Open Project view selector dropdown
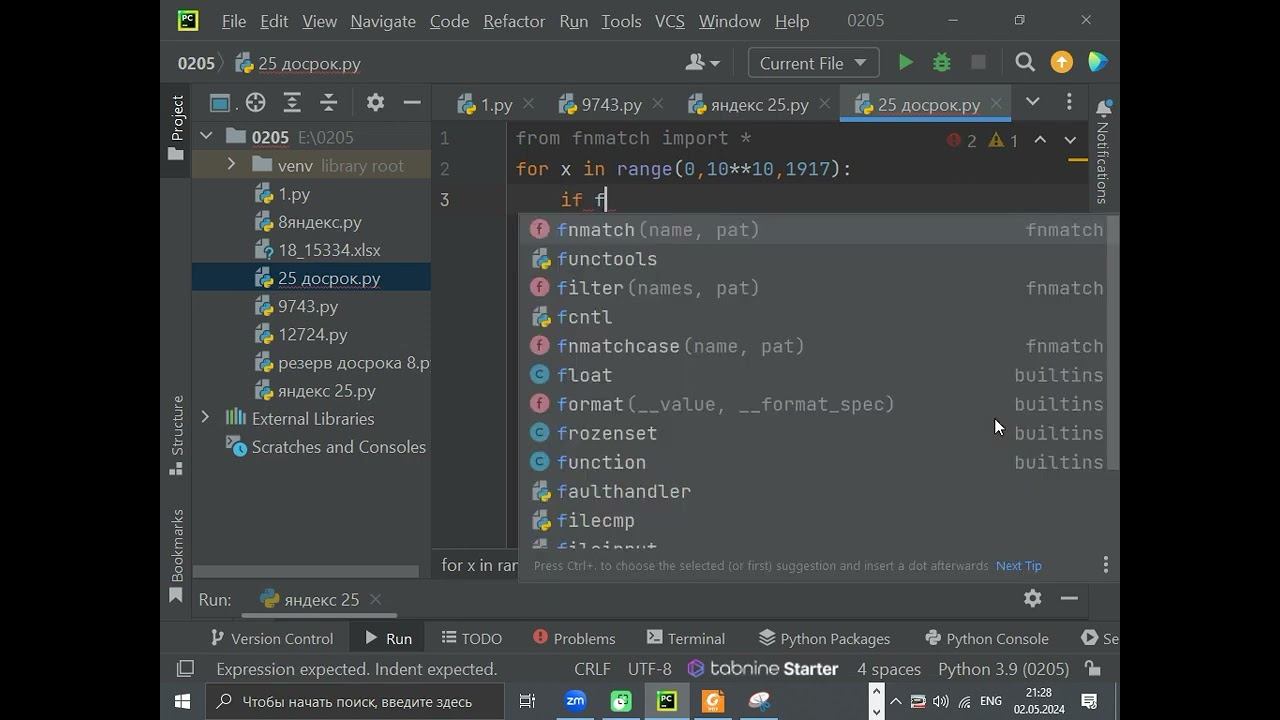Viewport: 1280px width, 720px height. point(221,103)
